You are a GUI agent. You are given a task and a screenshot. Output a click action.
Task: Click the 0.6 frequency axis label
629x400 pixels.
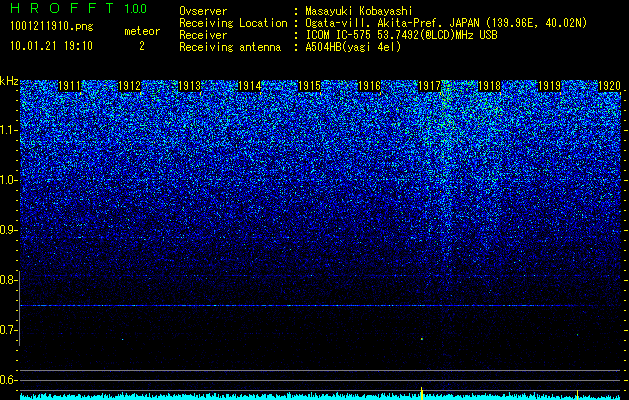pyautogui.click(x=8, y=380)
